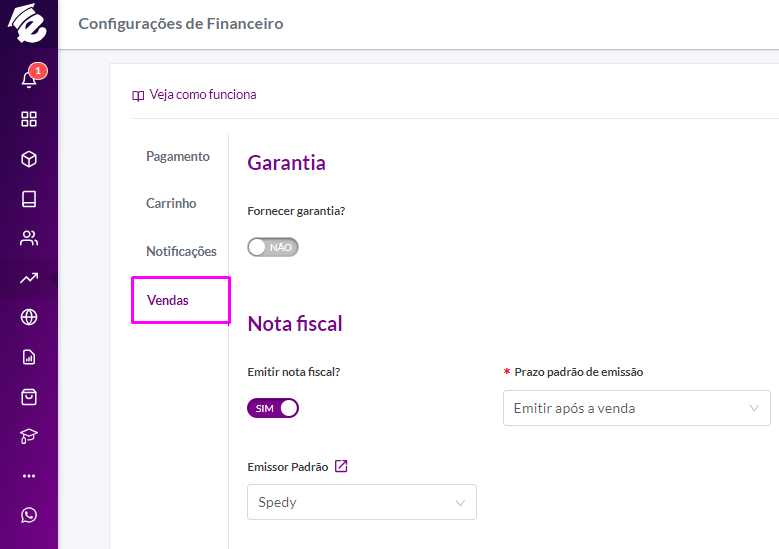Open the globe icon in sidebar

pyautogui.click(x=29, y=317)
